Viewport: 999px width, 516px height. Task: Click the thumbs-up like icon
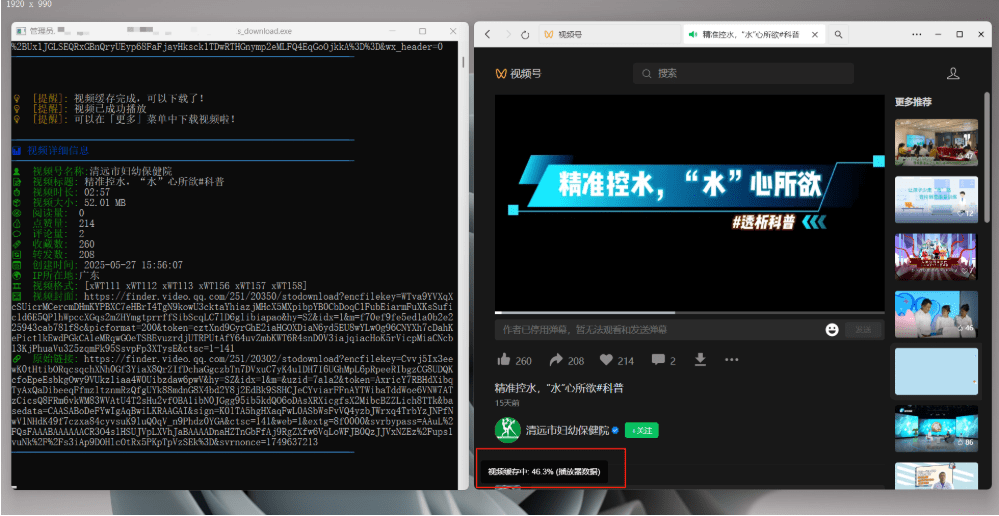[504, 360]
